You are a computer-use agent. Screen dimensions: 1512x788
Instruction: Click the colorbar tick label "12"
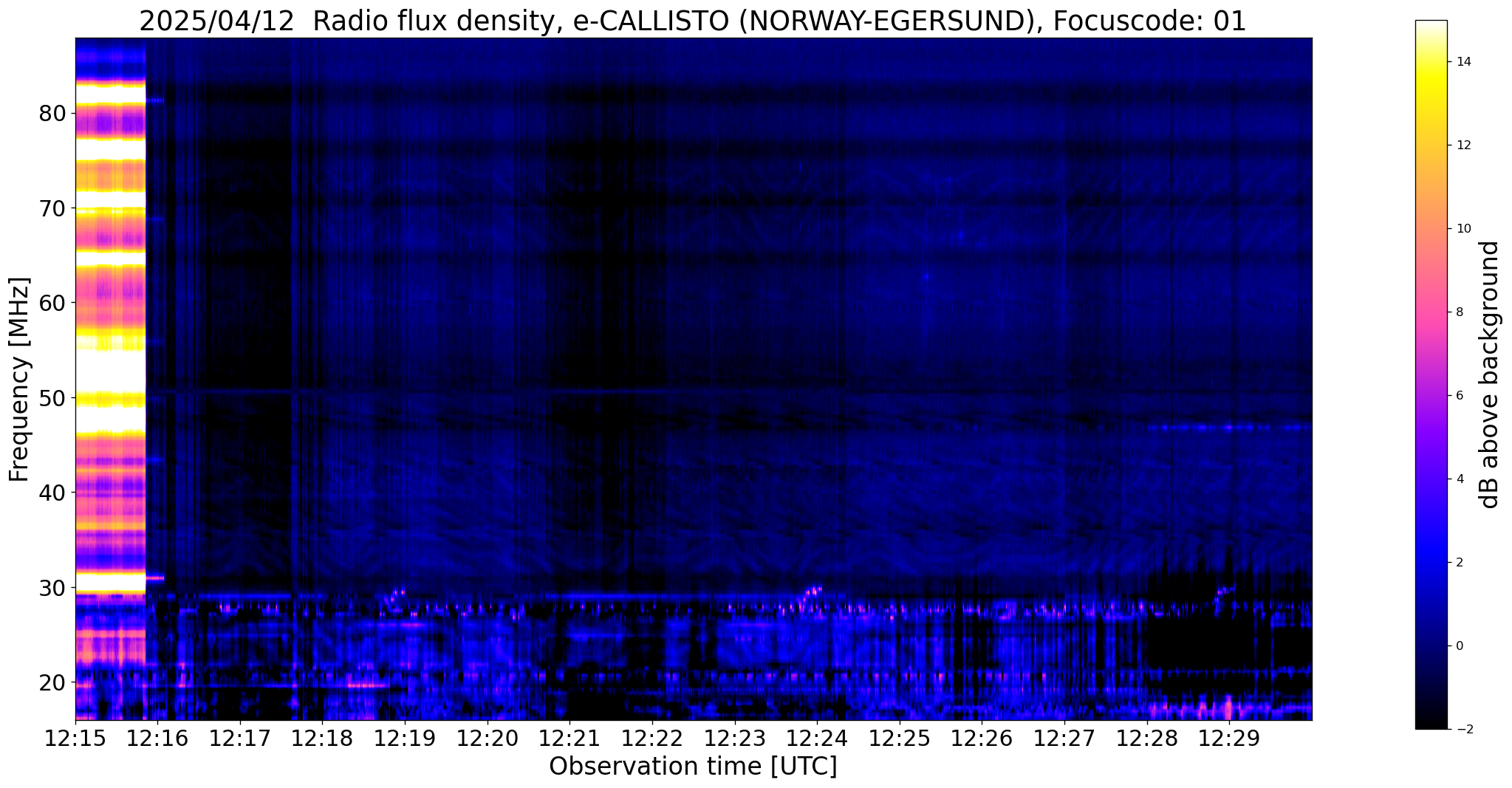[1463, 145]
